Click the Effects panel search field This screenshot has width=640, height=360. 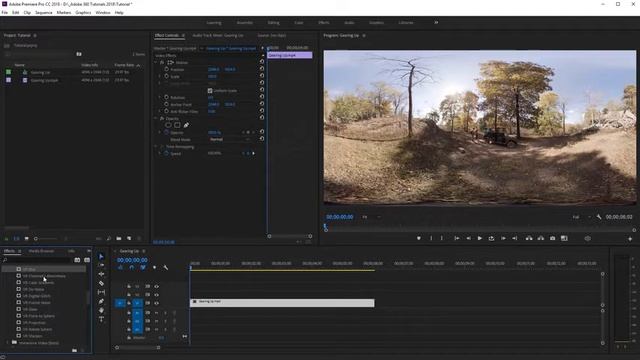37,260
